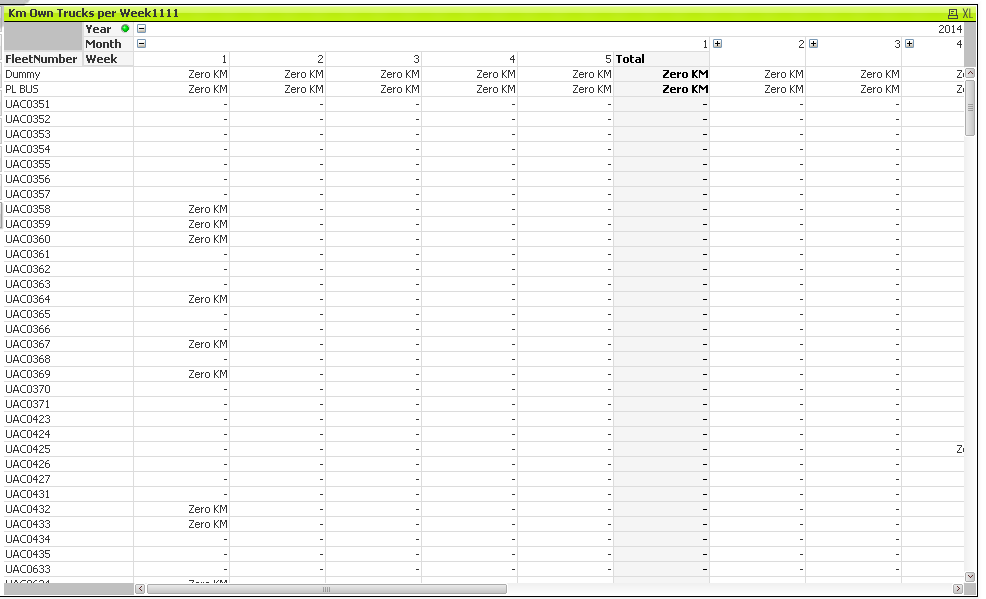
Task: Click the horizontal scrollbar right arrow
Action: pos(958,589)
